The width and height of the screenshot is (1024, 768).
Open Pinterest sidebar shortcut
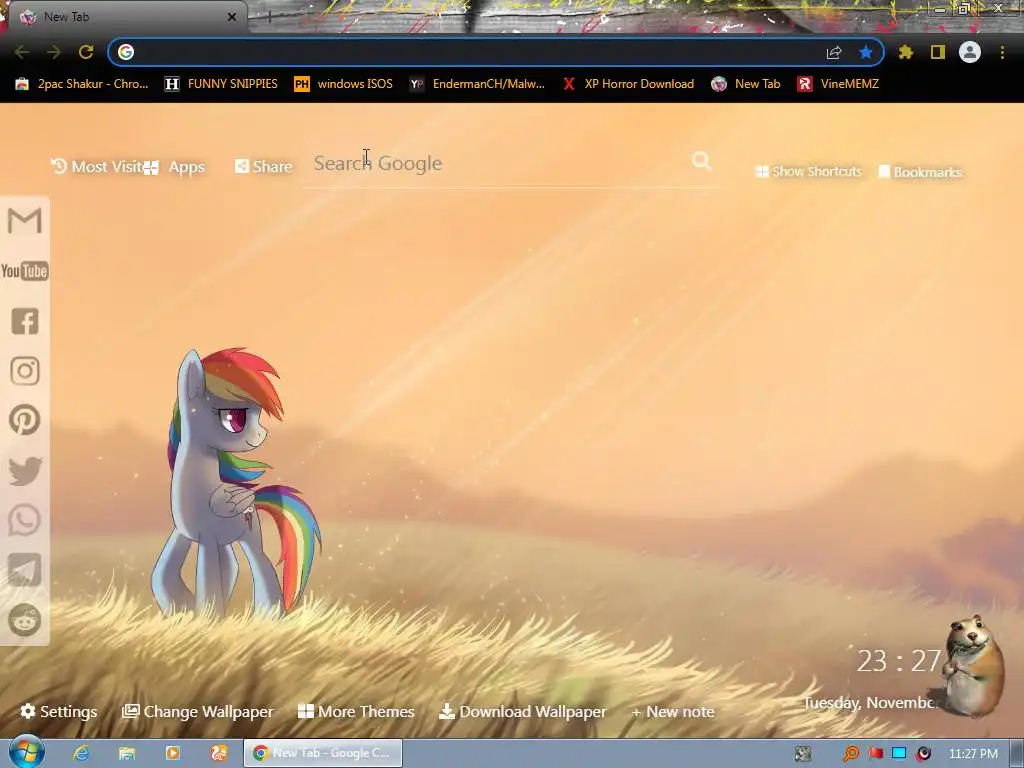pyautogui.click(x=25, y=420)
